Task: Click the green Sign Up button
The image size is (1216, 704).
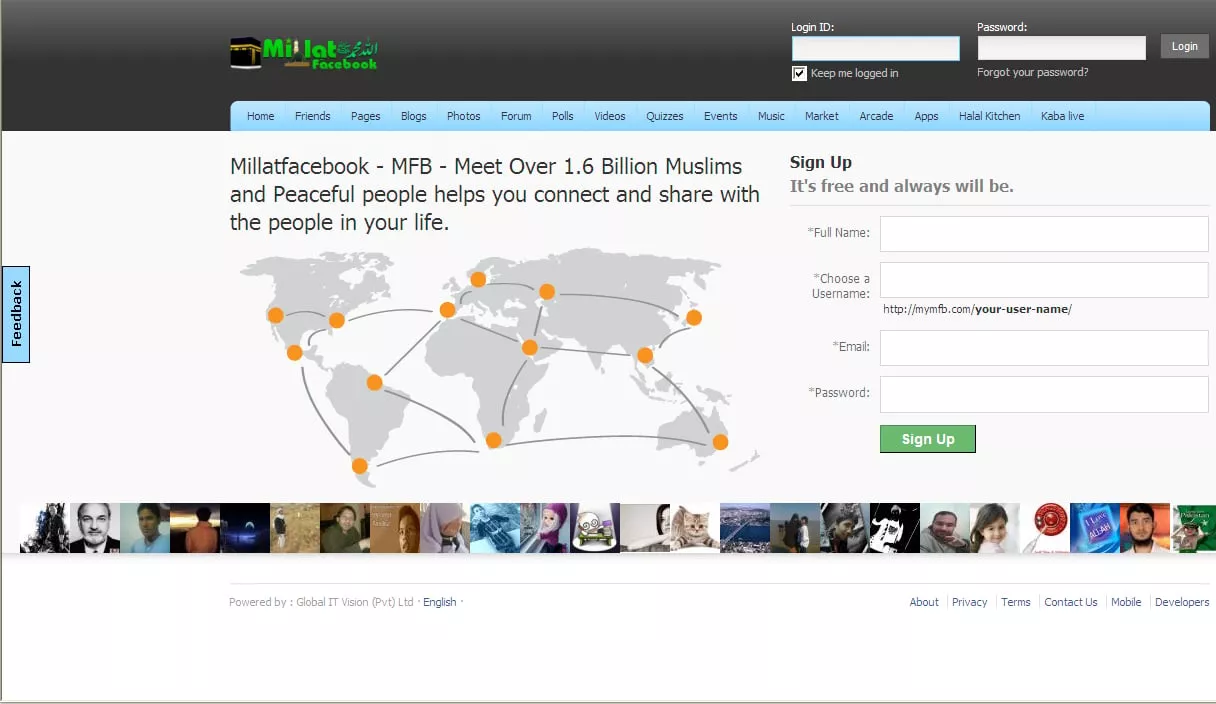Action: [x=928, y=439]
